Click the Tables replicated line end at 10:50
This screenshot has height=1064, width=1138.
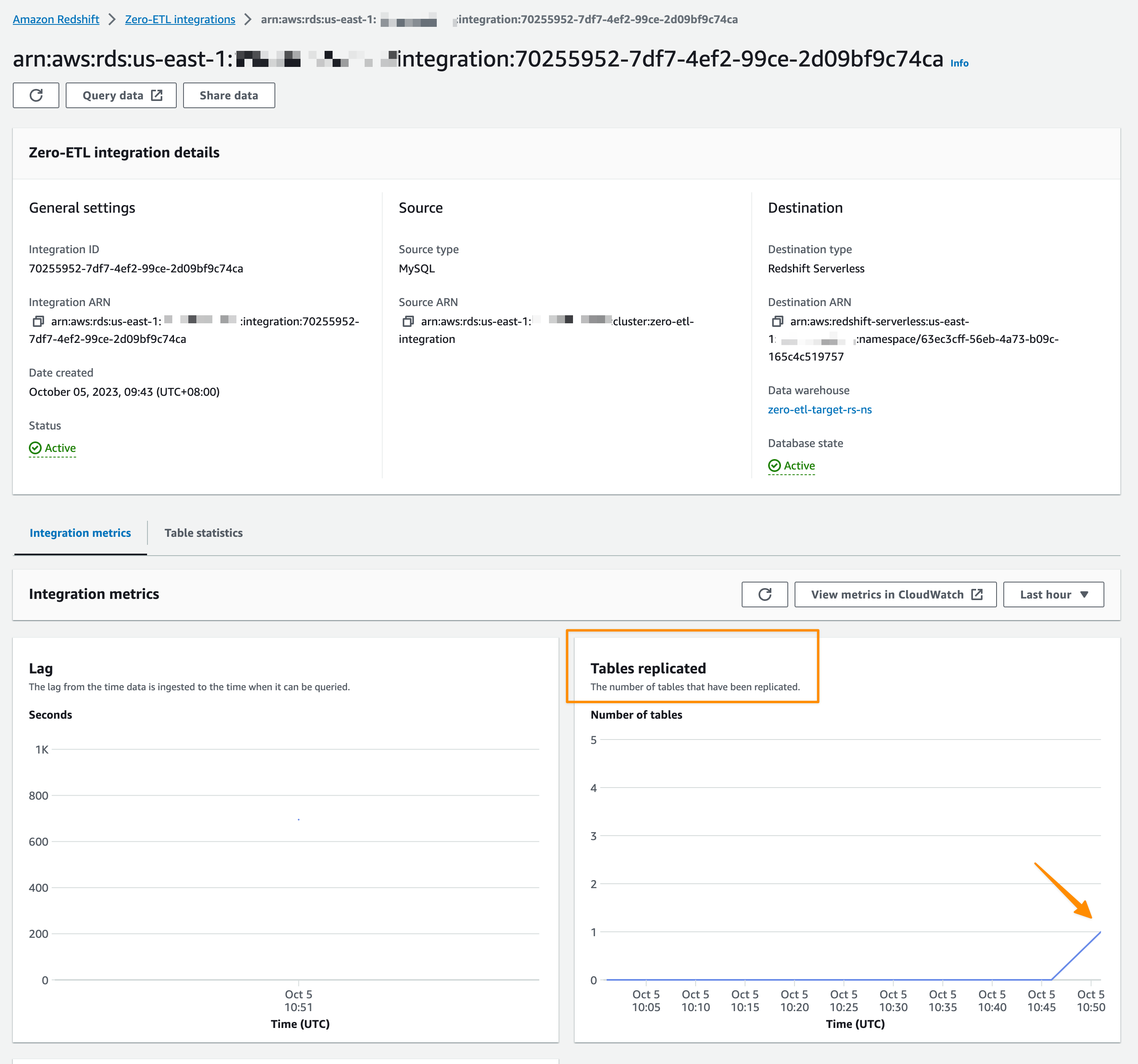coord(1100,932)
